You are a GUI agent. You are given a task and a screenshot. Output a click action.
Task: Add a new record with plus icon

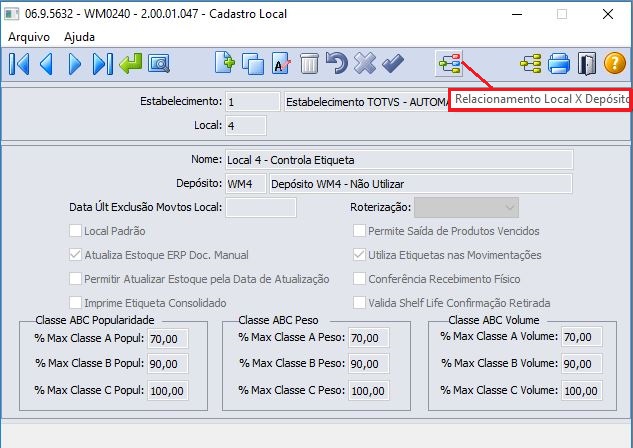coord(225,63)
